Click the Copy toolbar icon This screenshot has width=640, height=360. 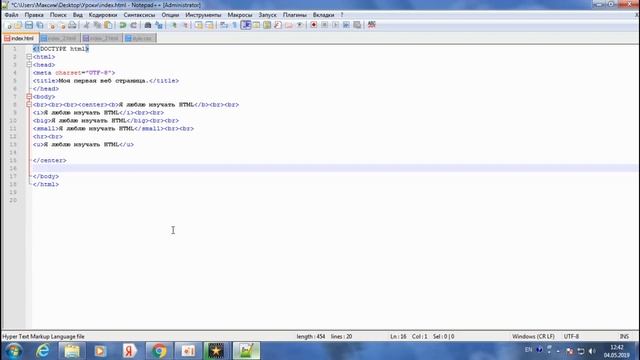97,25
